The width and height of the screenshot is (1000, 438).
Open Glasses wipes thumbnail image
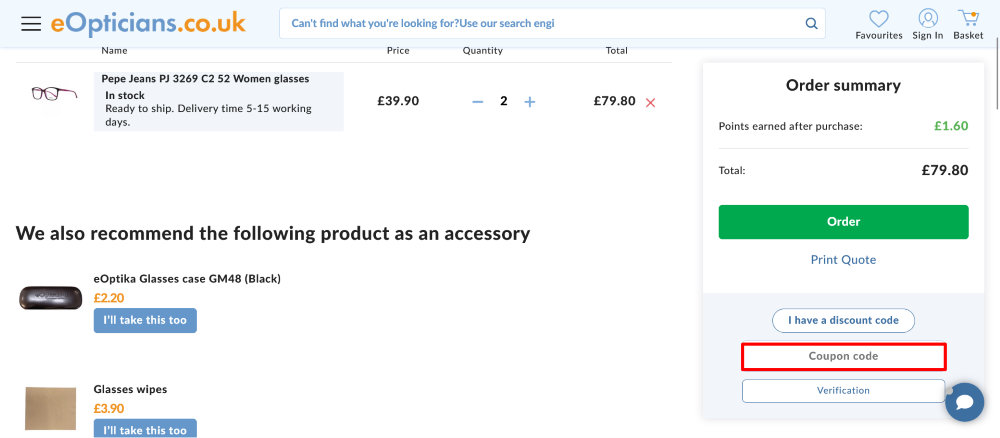point(50,409)
